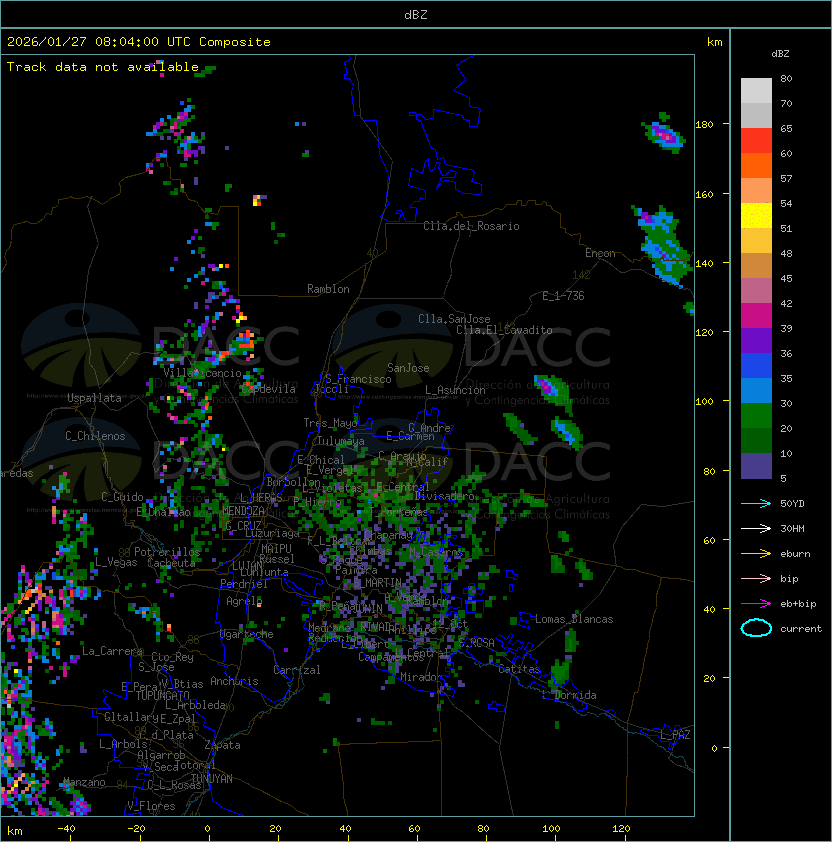Click the 'E_1-736' map label
The image size is (832, 842).
pyautogui.click(x=563, y=296)
